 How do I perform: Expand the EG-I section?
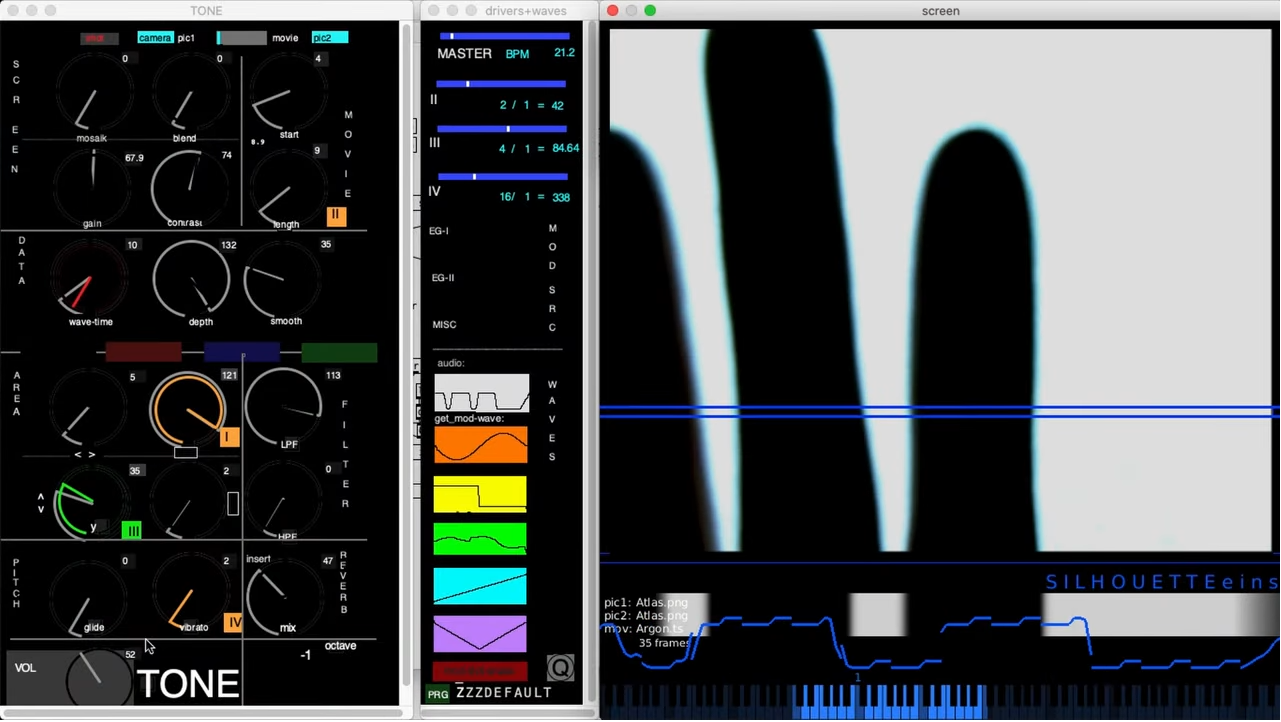point(439,231)
